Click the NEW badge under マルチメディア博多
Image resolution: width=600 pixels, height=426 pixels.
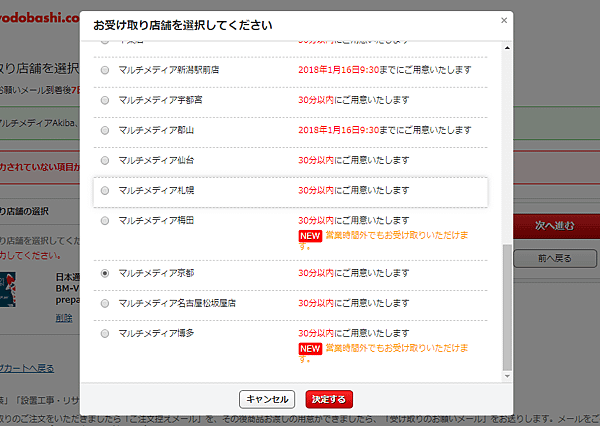pyautogui.click(x=310, y=349)
